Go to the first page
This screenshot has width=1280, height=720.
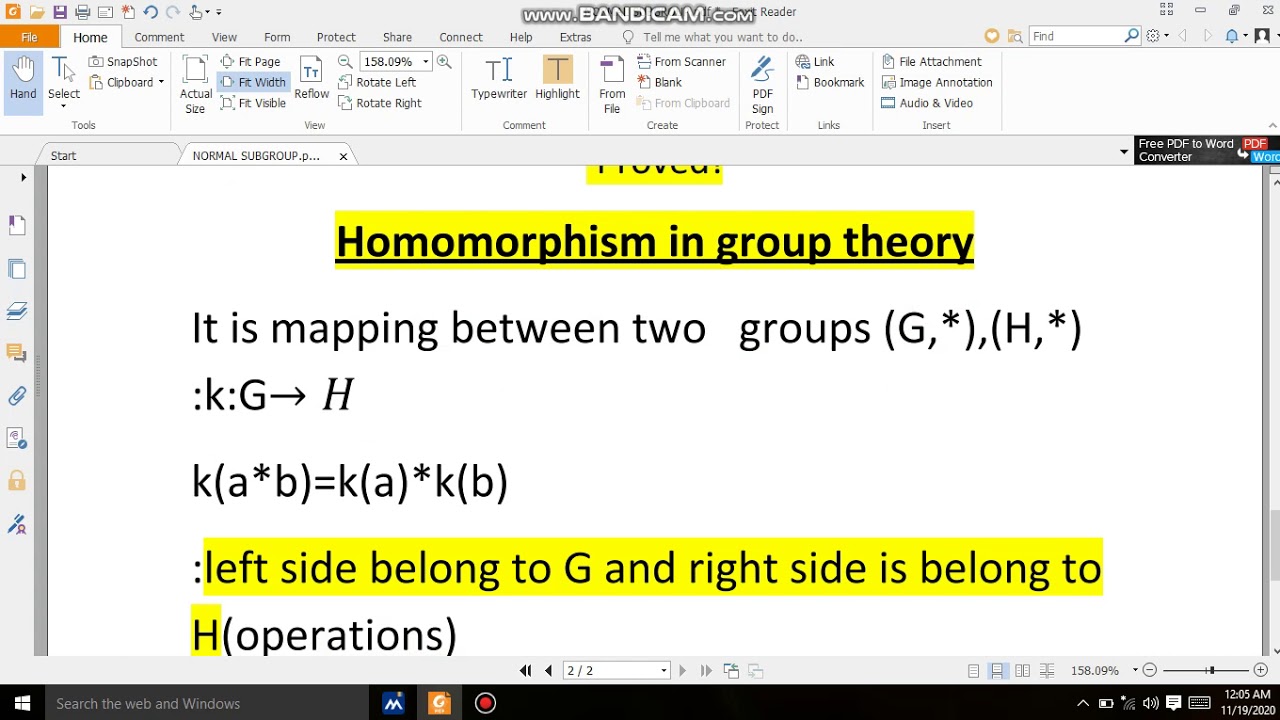click(526, 671)
